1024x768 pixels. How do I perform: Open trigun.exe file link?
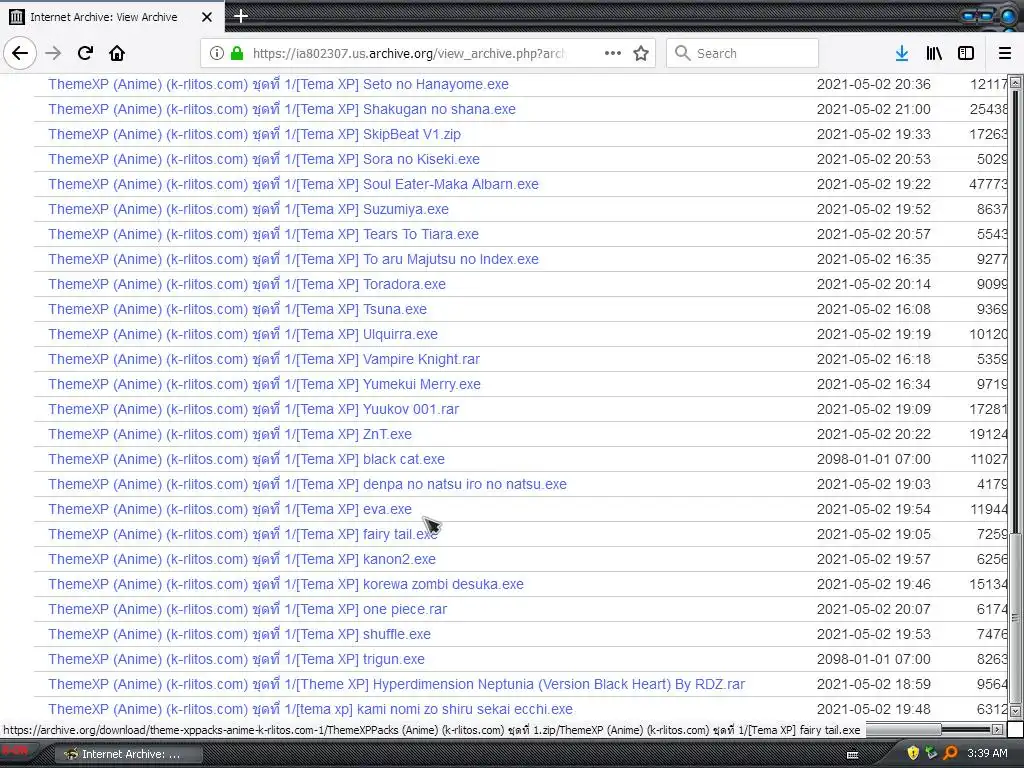[236, 659]
